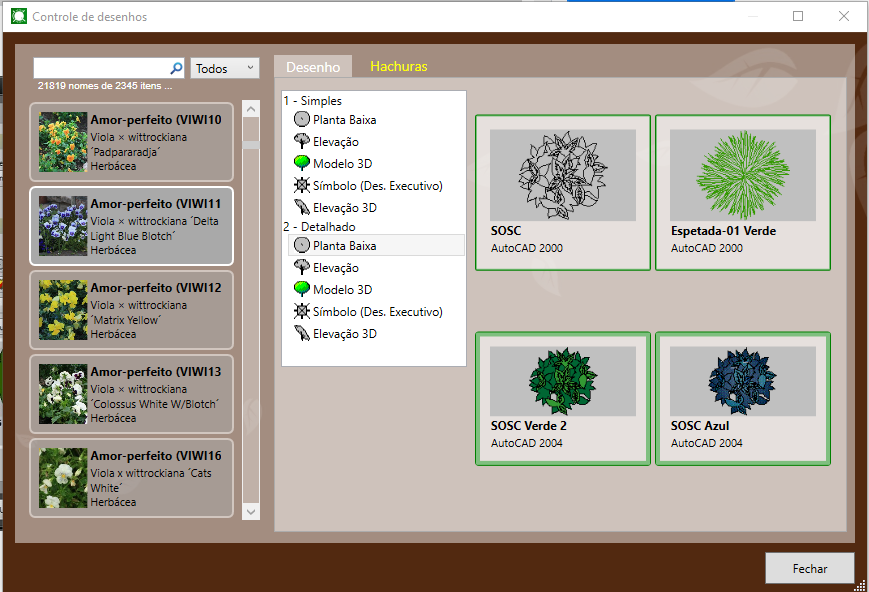
Task: Open the Todos filter dropdown
Action: point(225,68)
